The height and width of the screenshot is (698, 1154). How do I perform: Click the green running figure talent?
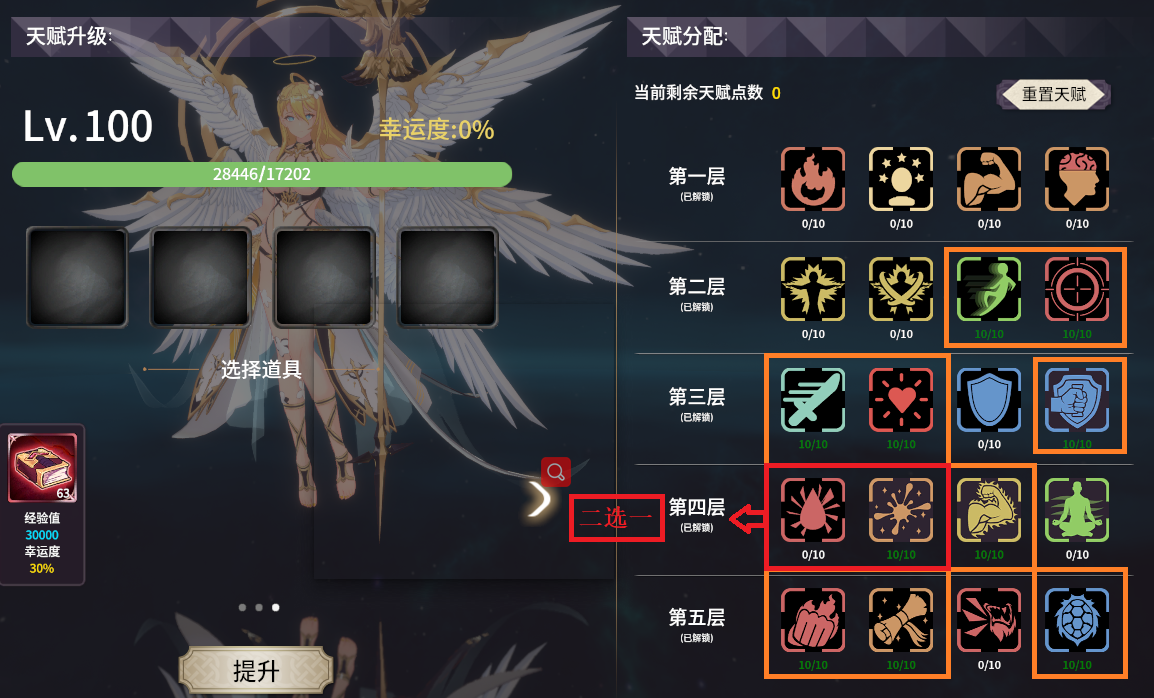988,289
